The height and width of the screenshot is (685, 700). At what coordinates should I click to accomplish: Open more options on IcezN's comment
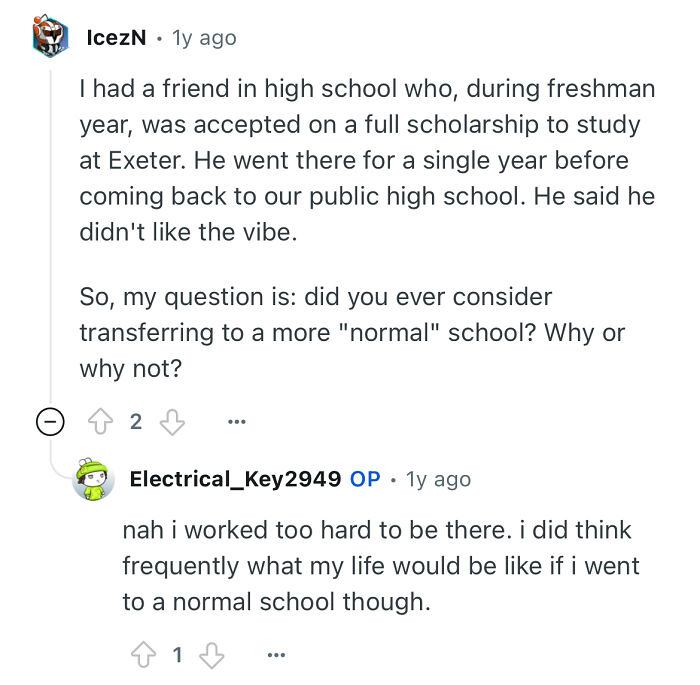coord(236,422)
